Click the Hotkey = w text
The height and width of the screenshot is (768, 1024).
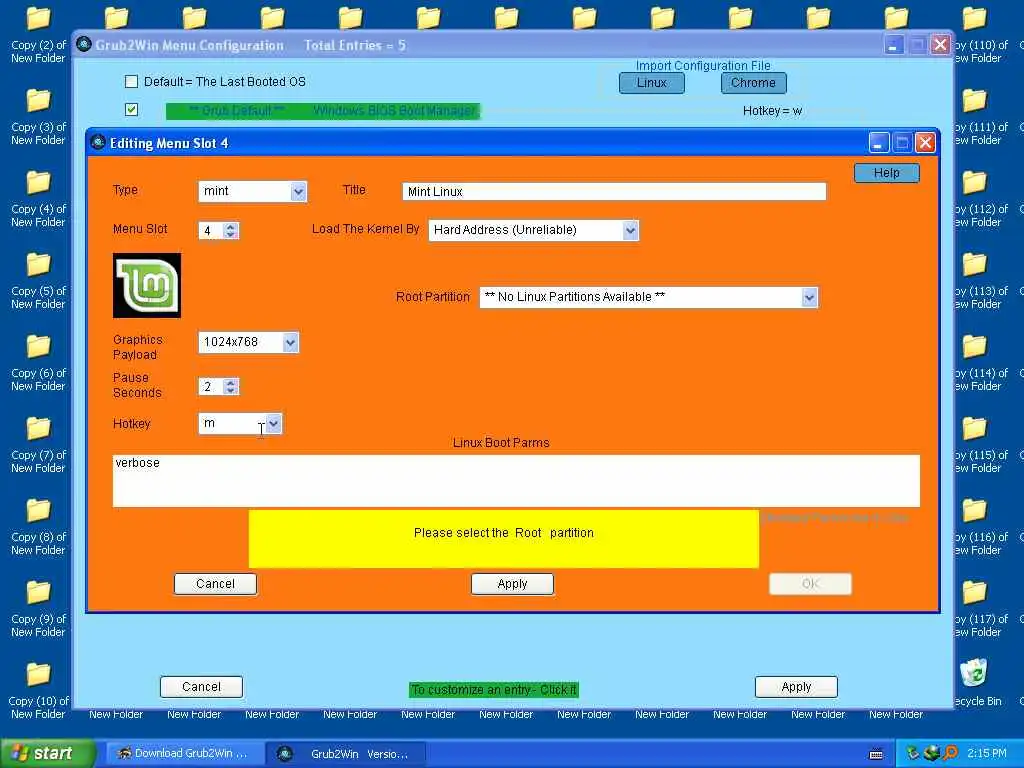pyautogui.click(x=773, y=111)
